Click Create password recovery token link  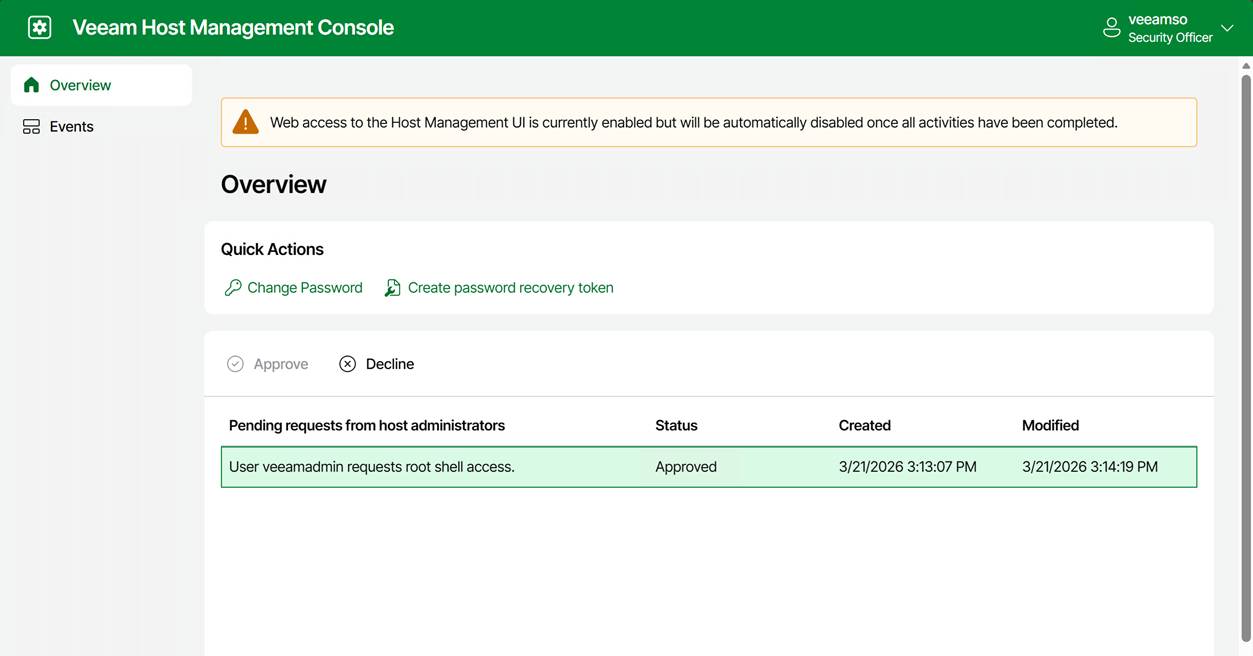[x=510, y=288]
